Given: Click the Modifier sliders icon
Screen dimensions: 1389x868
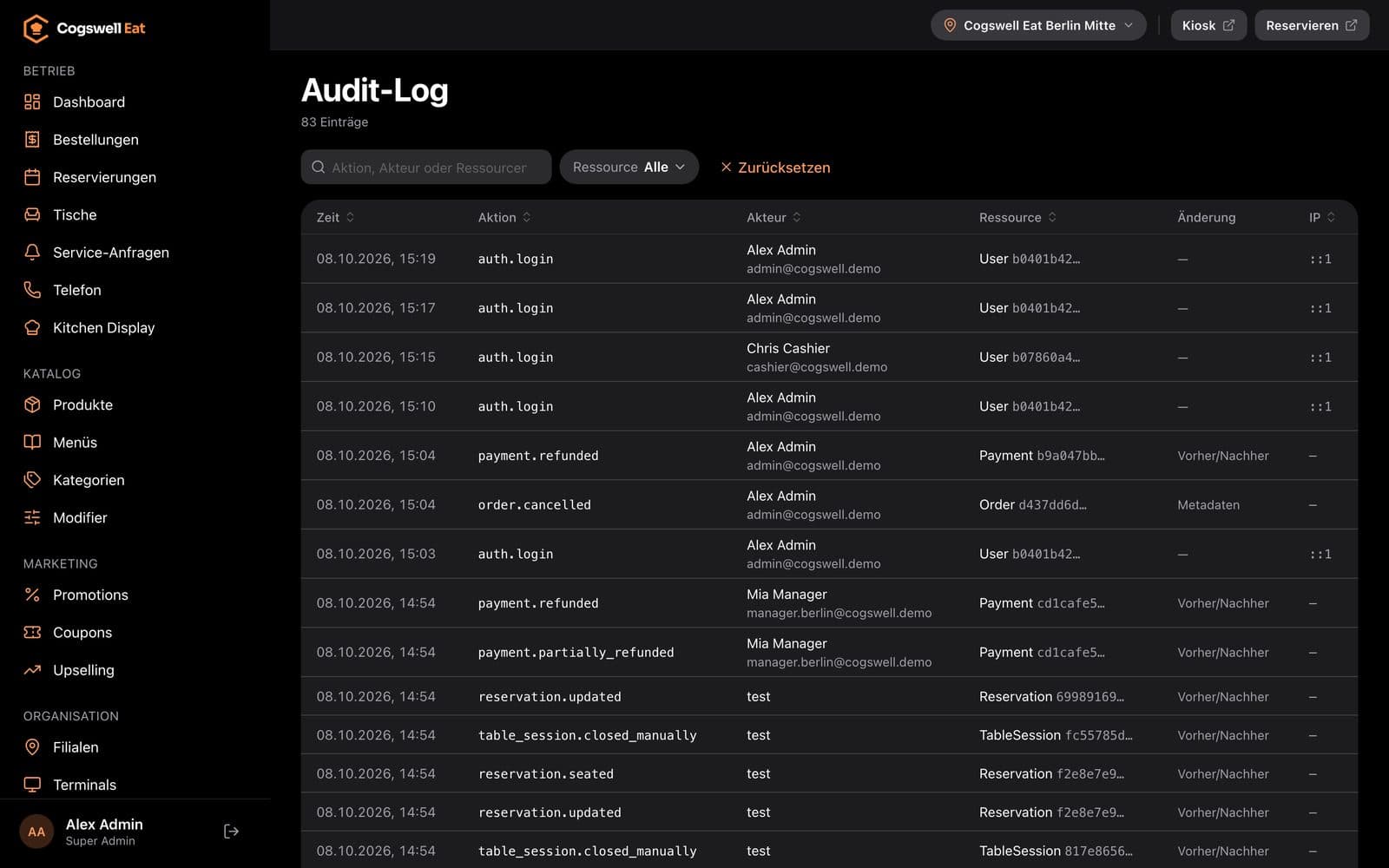Looking at the screenshot, I should (32, 517).
